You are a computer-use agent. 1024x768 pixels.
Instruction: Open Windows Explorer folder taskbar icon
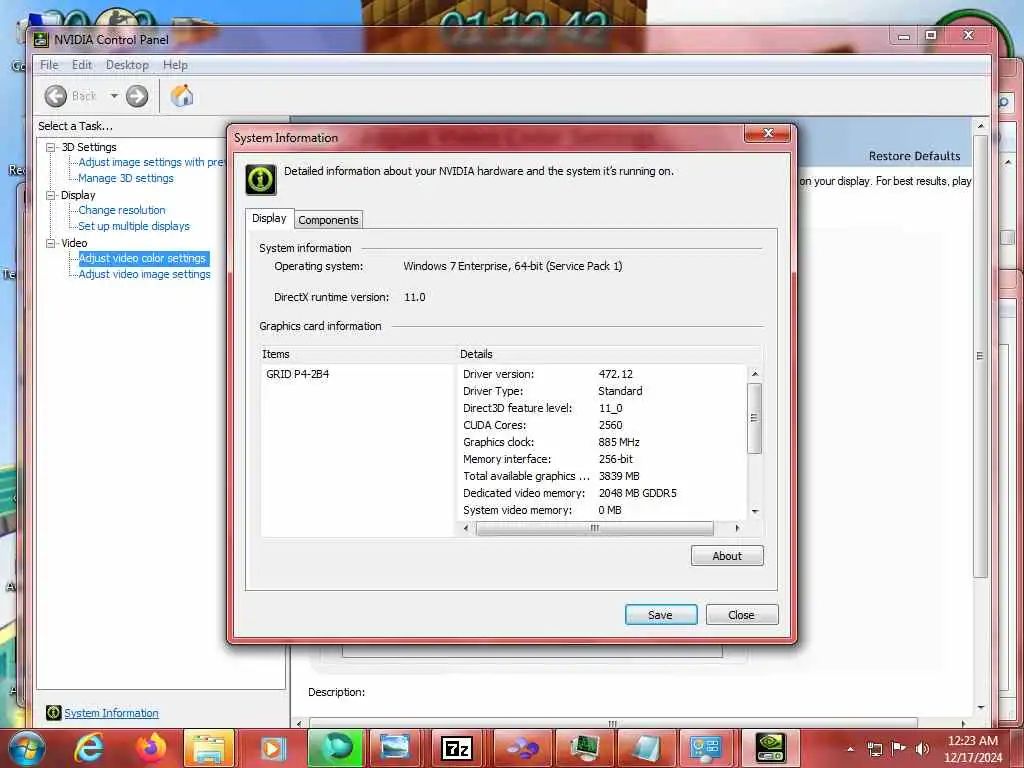pyautogui.click(x=209, y=748)
